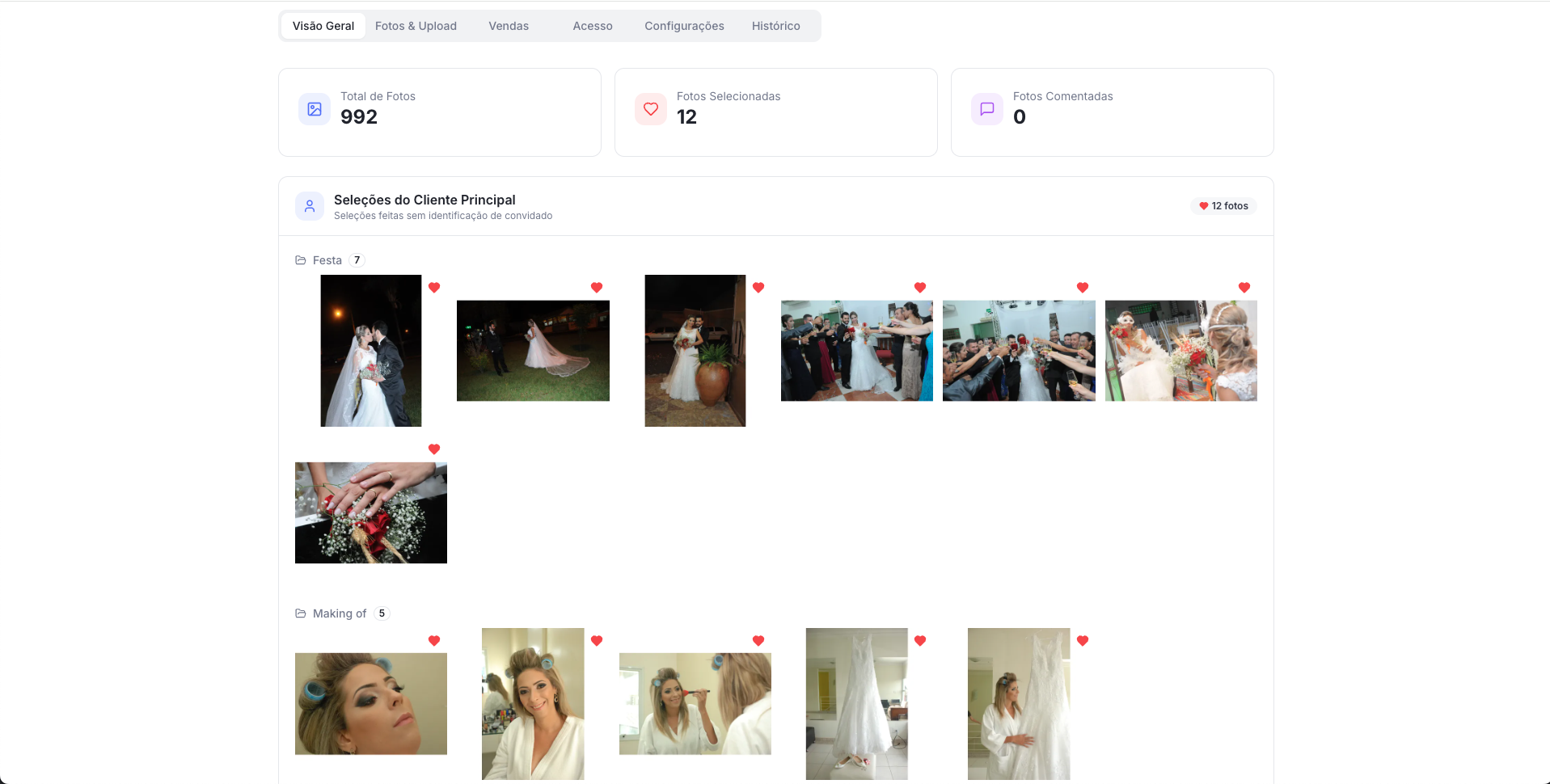Open the hands on bouquet ring photo
Viewport: 1550px width, 784px height.
pyautogui.click(x=371, y=512)
